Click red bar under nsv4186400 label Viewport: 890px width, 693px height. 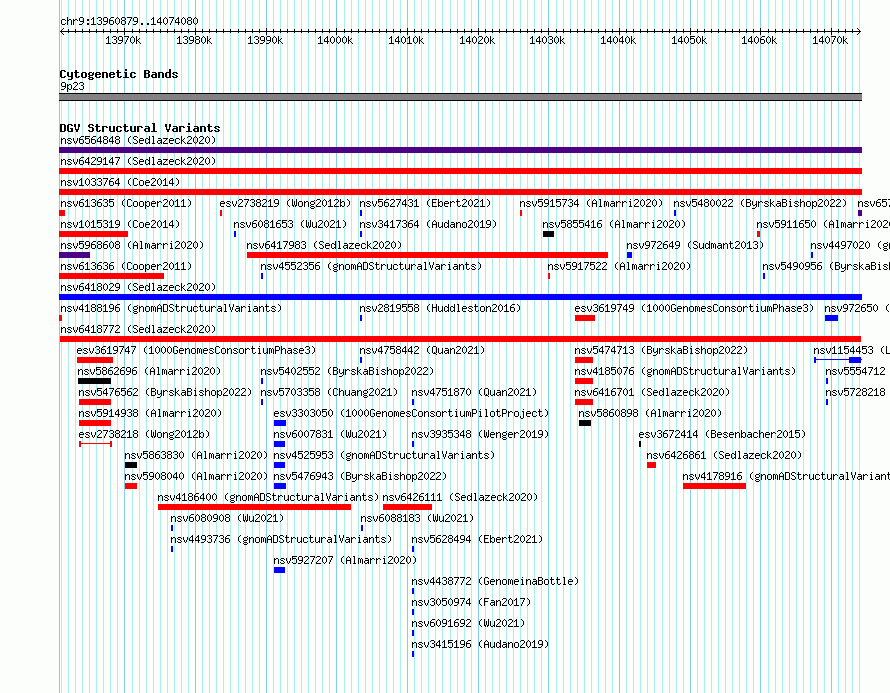[x=254, y=507]
